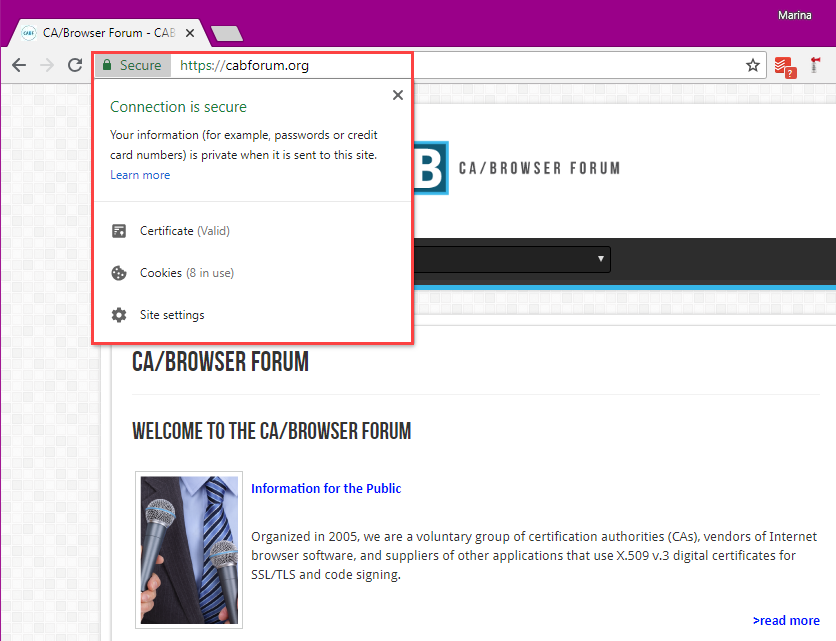836x641 pixels.
Task: Click the Marina profile name button
Action: (x=794, y=15)
